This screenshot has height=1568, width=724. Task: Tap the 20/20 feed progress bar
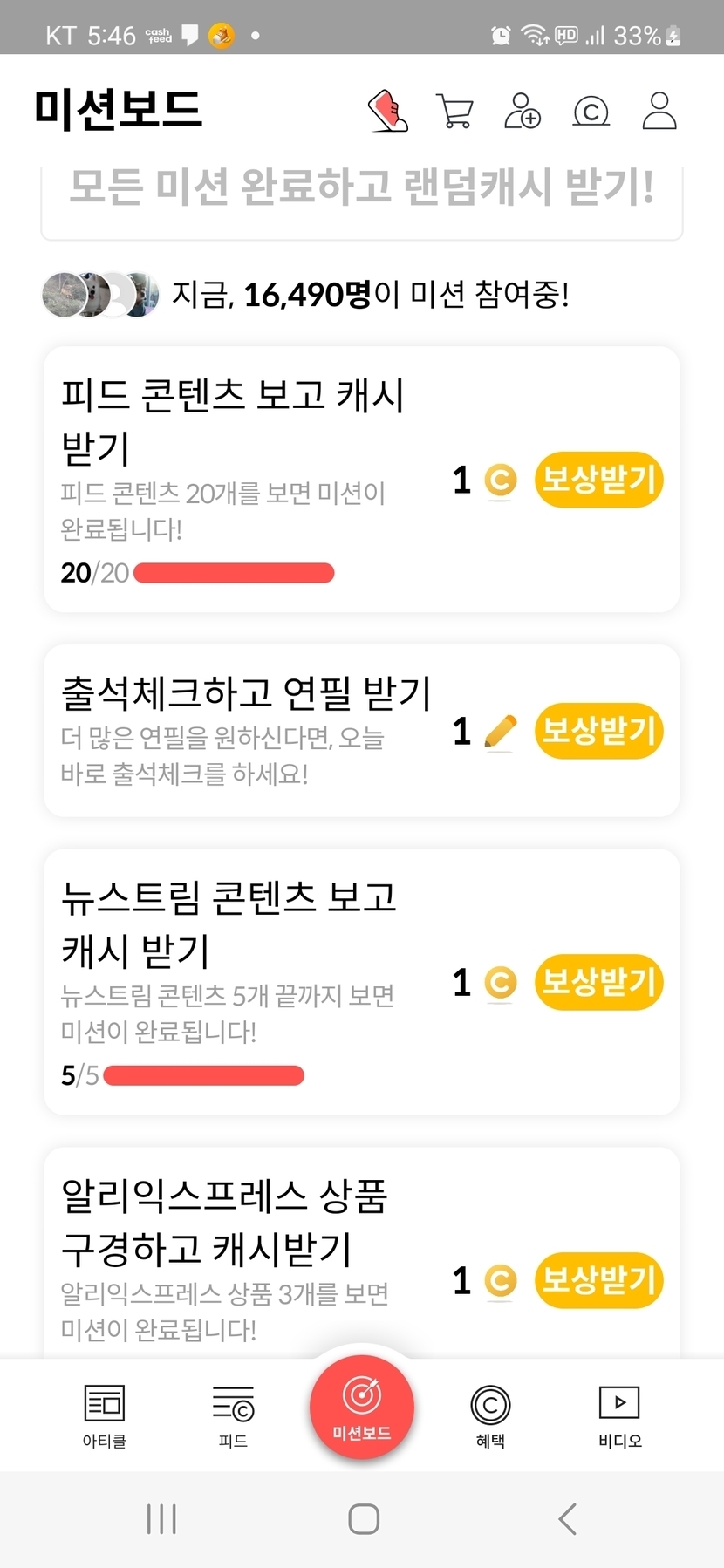coord(234,573)
